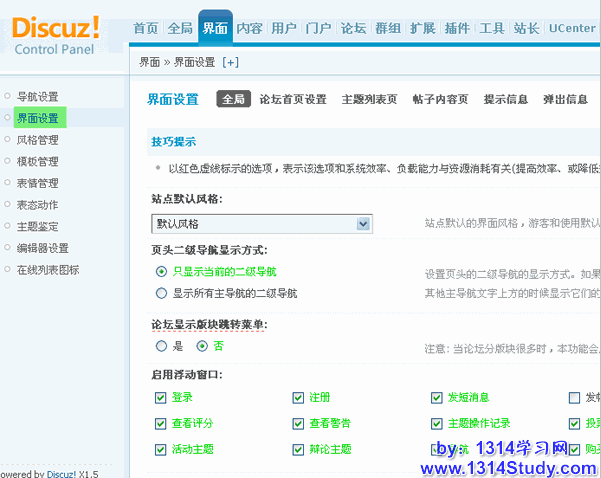Go to 表情管理 sidebar item
This screenshot has width=601, height=478.
(x=37, y=183)
